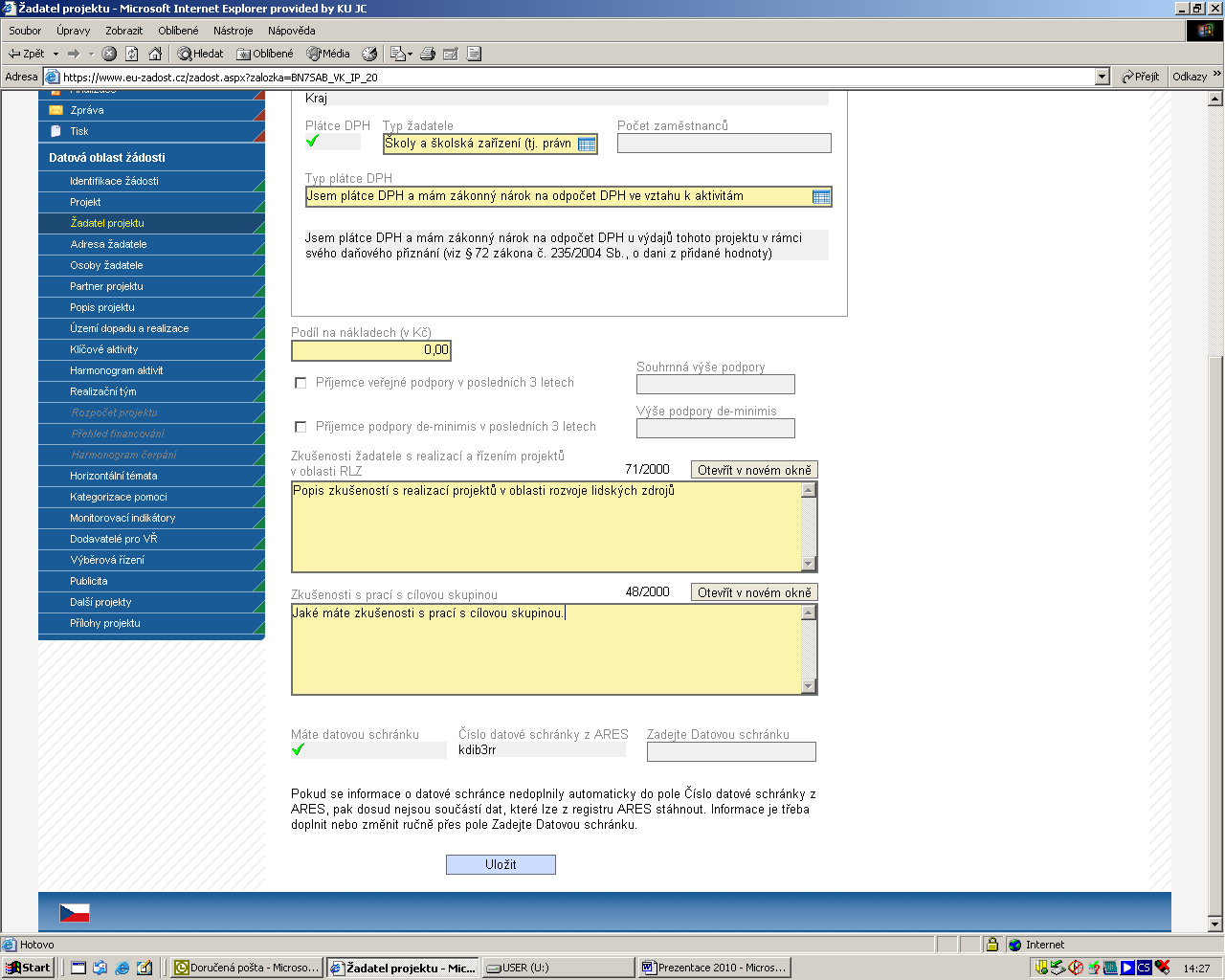Click the Podíl na nákladech field

pos(370,350)
